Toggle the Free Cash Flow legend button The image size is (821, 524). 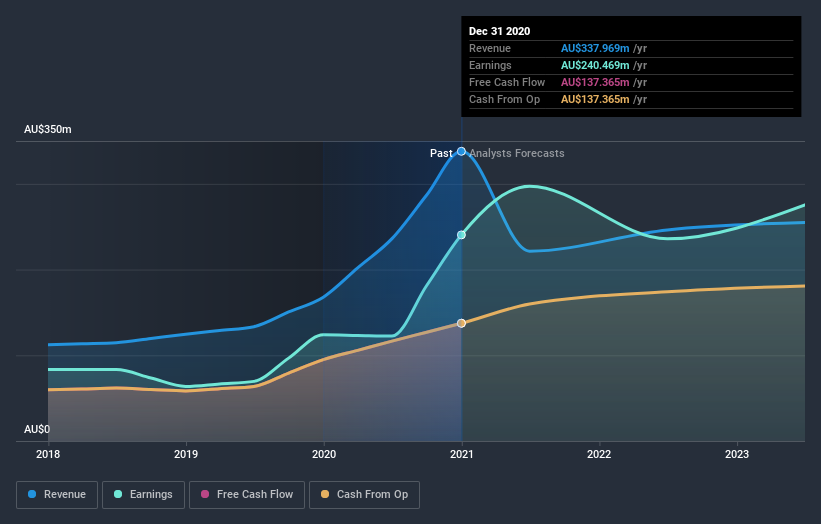coord(247,495)
